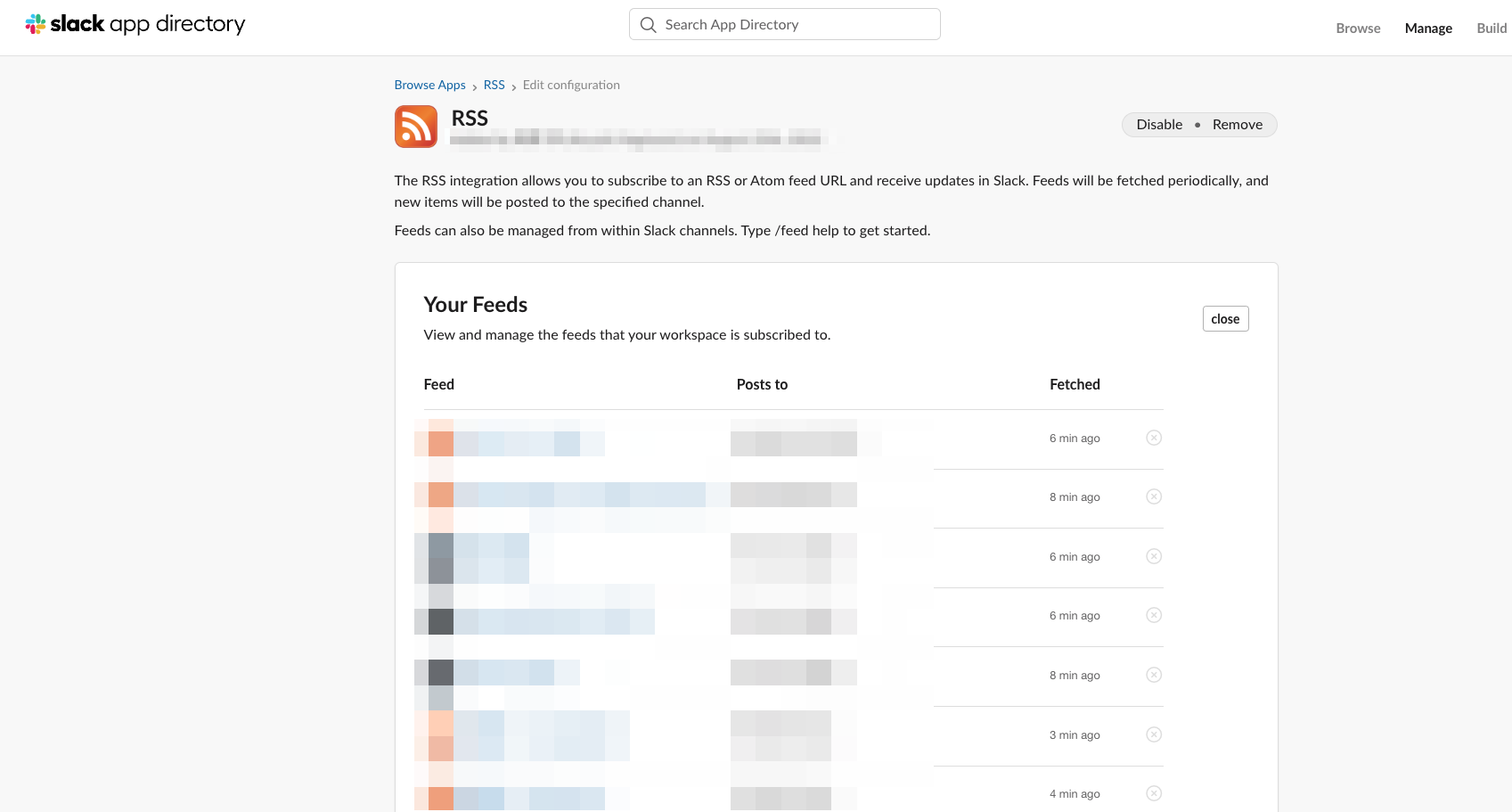Click the Feed column header
The height and width of the screenshot is (812, 1512).
(x=438, y=384)
